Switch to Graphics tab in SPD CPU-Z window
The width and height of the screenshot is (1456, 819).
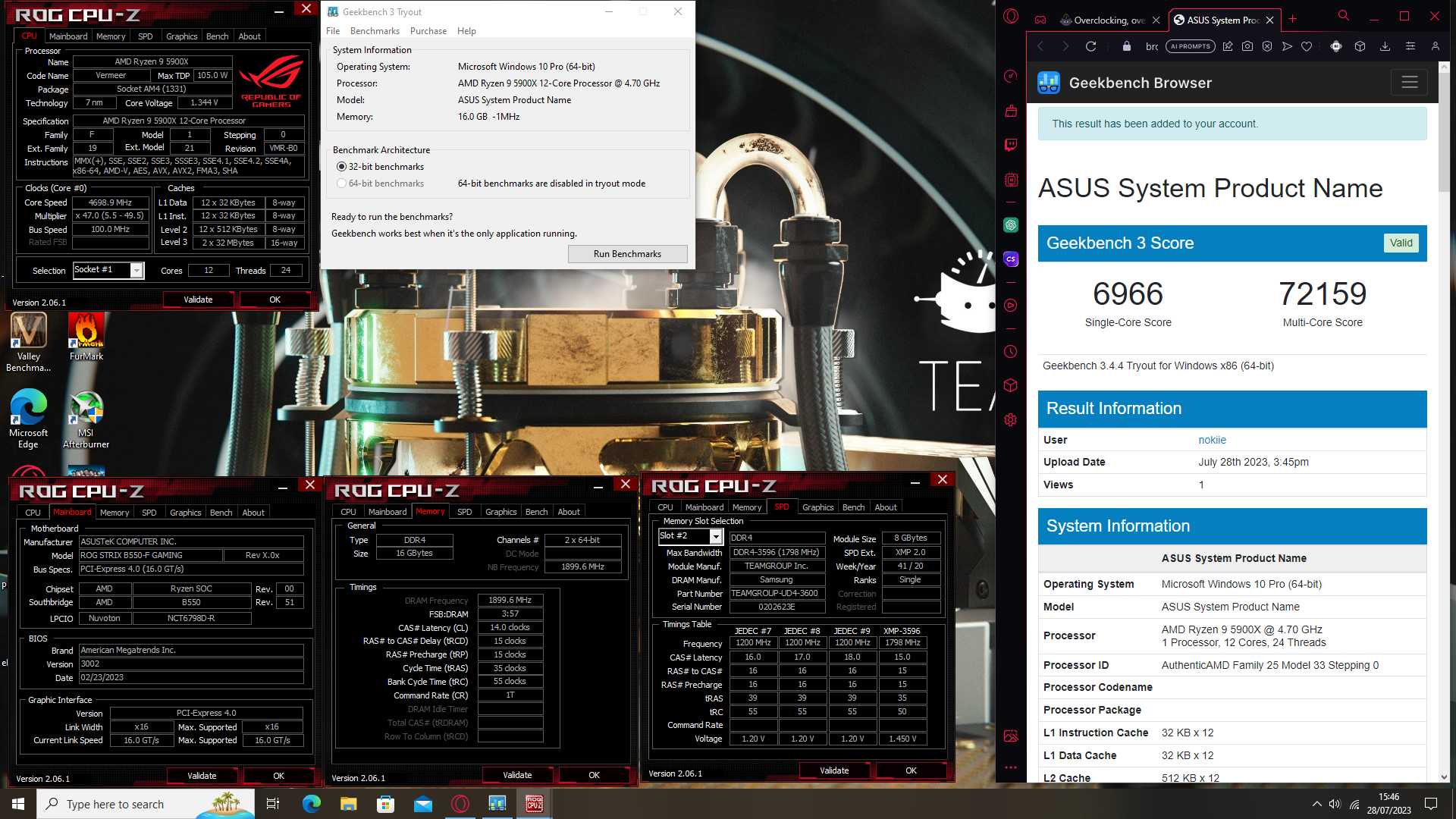coord(817,507)
